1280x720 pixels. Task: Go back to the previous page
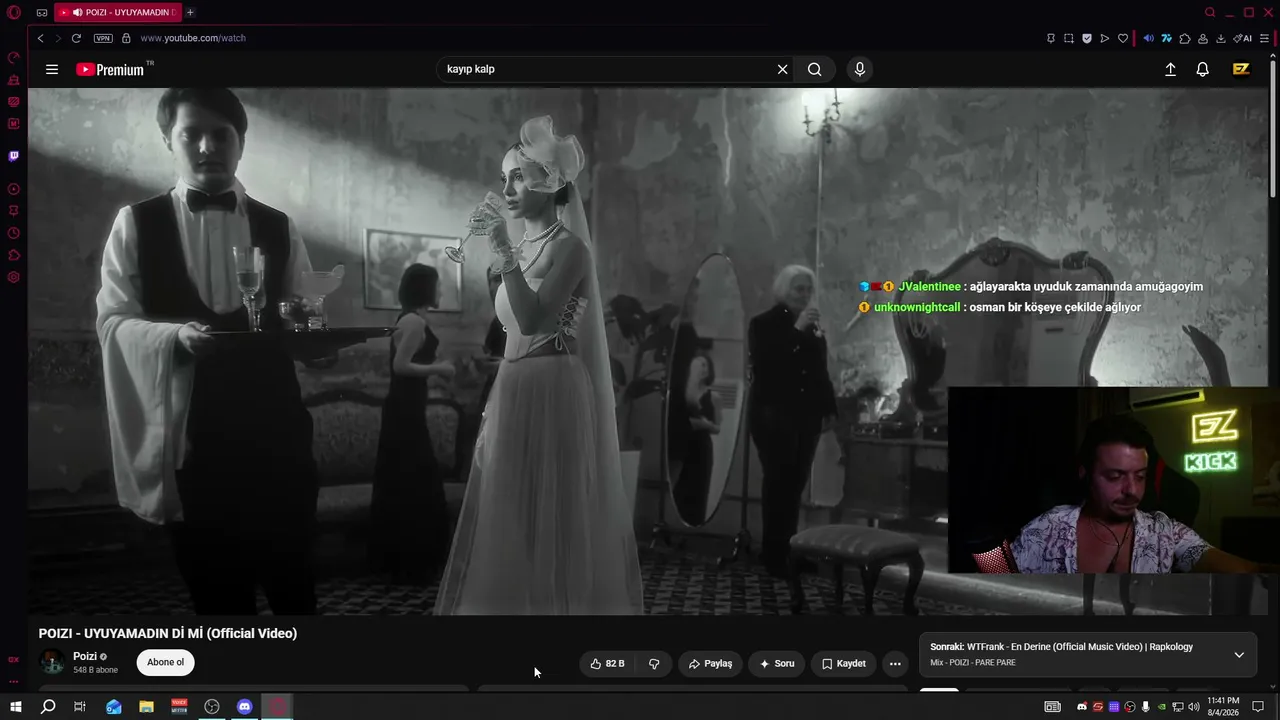(40, 38)
